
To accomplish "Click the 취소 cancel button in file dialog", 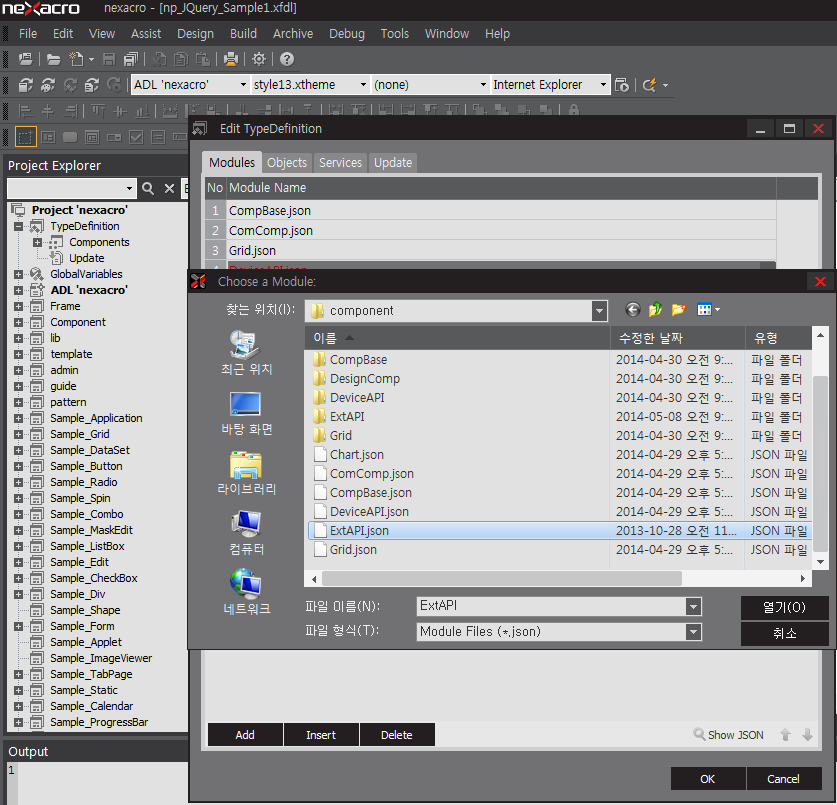I will pos(784,633).
